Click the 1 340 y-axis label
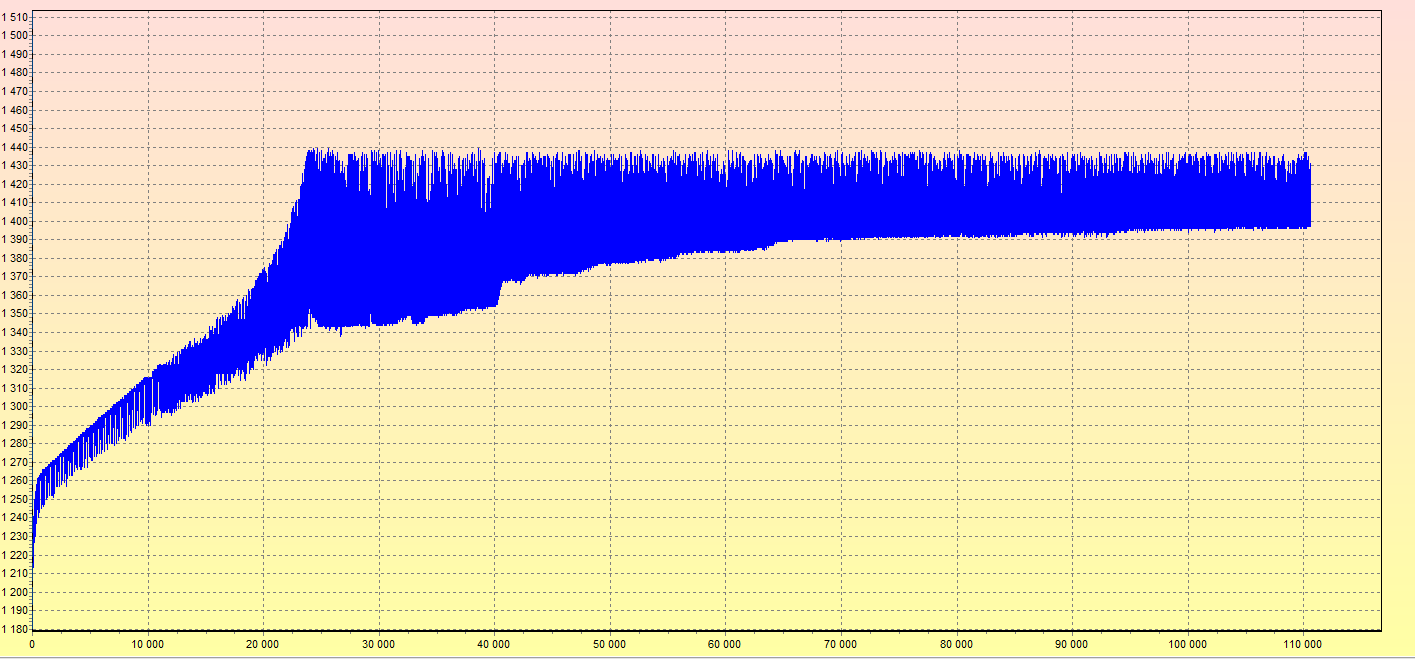Viewport: 1415px width, 659px height. 15,332
